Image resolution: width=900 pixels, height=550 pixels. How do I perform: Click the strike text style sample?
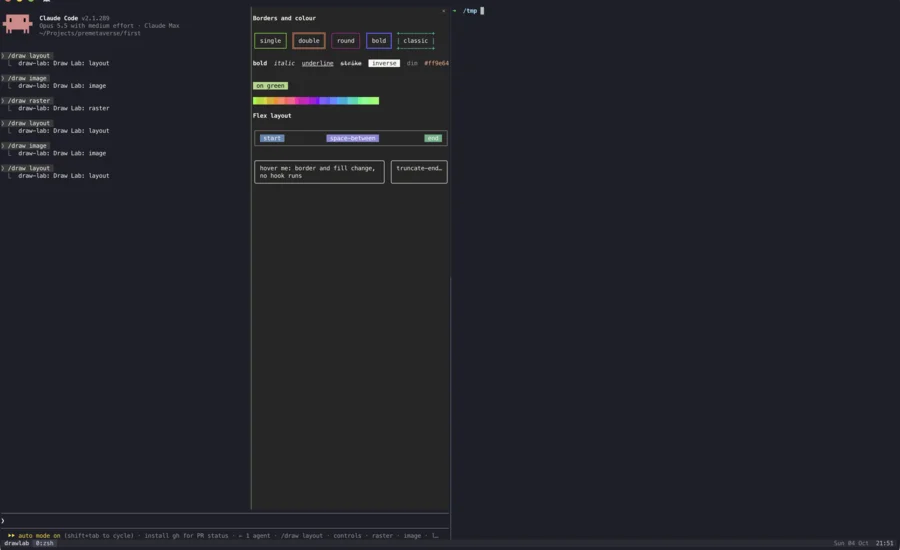351,63
